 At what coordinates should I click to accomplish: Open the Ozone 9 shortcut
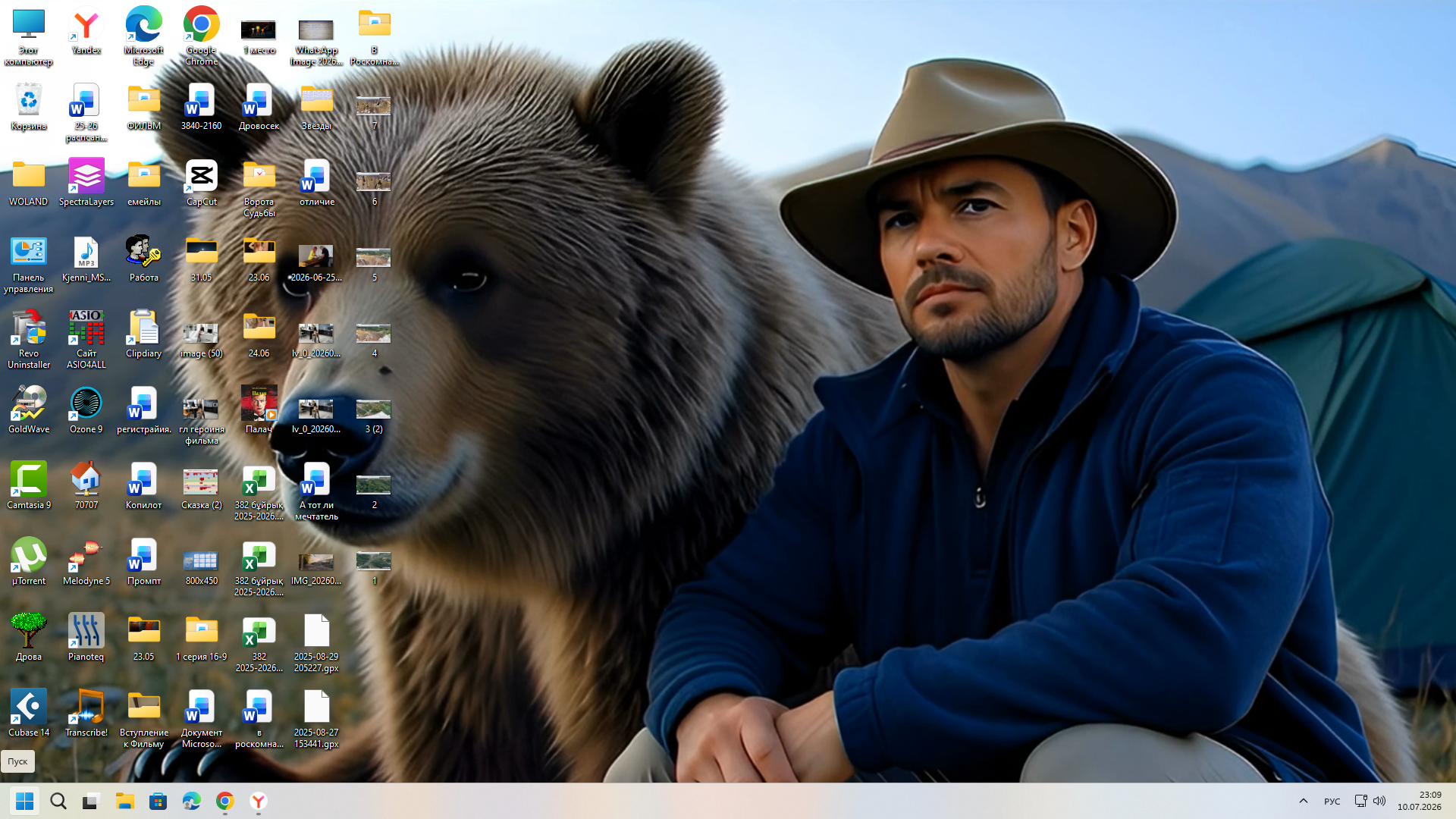(x=86, y=409)
